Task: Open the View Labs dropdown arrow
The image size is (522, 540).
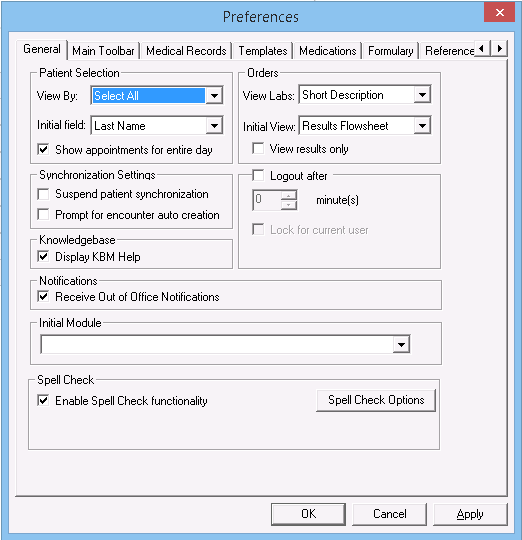Action: [422, 95]
